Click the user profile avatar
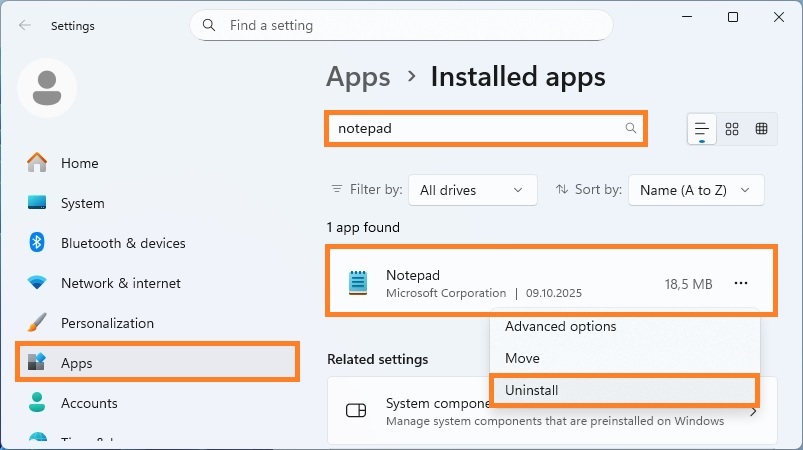This screenshot has height=450, width=803. [47, 87]
